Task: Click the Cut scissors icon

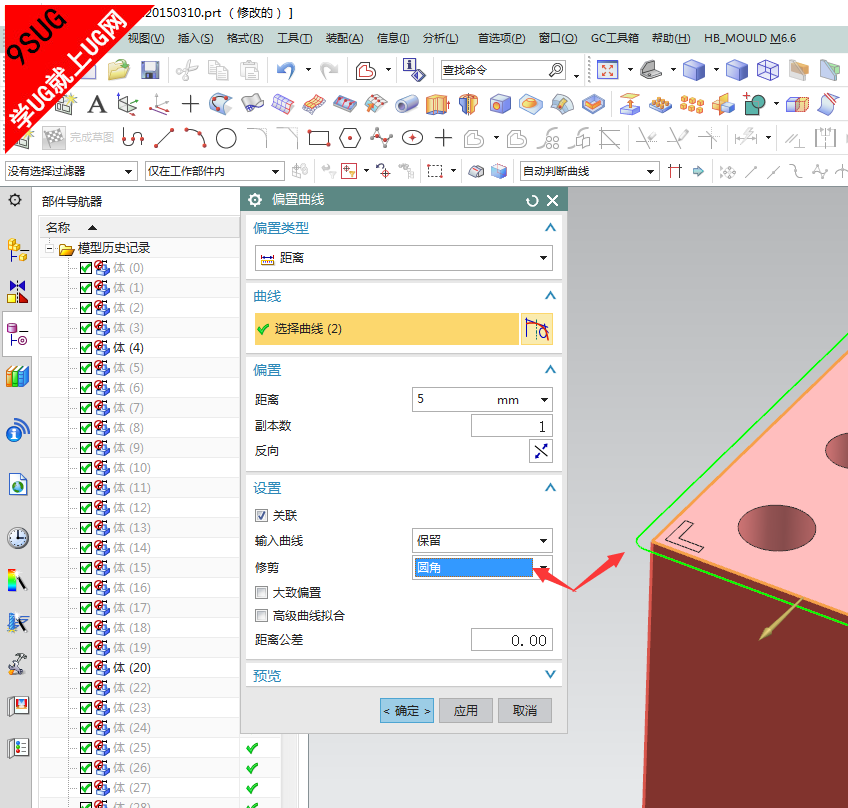Action: [x=187, y=70]
